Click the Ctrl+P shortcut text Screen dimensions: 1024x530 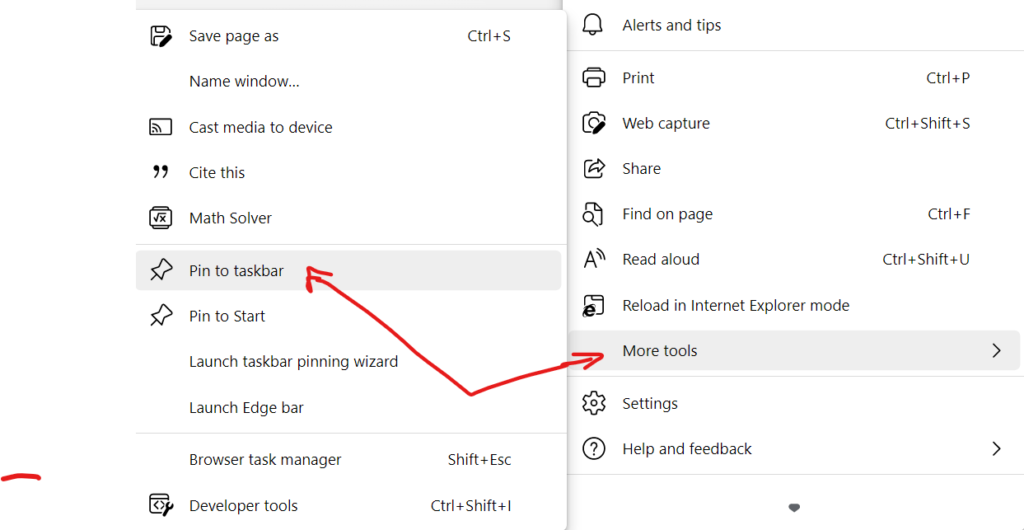tap(948, 78)
